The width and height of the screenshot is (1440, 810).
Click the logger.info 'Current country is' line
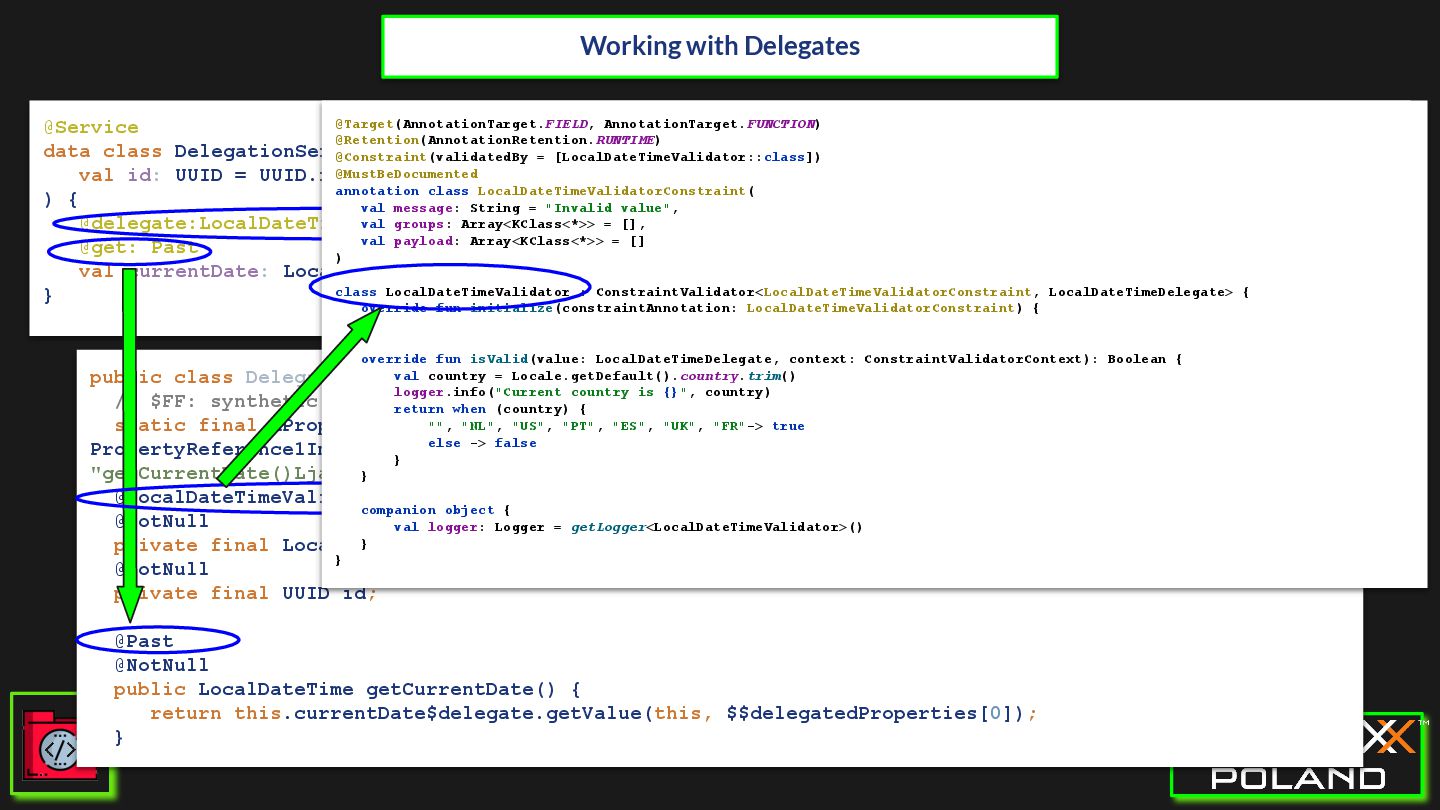[582, 392]
